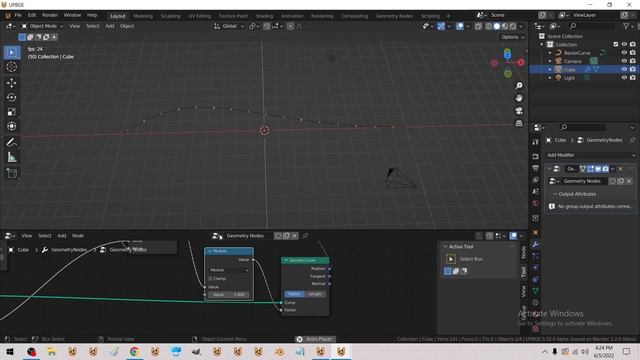Image resolution: width=640 pixels, height=360 pixels.
Task: Hide Camera with its eye icon
Action: point(624,61)
